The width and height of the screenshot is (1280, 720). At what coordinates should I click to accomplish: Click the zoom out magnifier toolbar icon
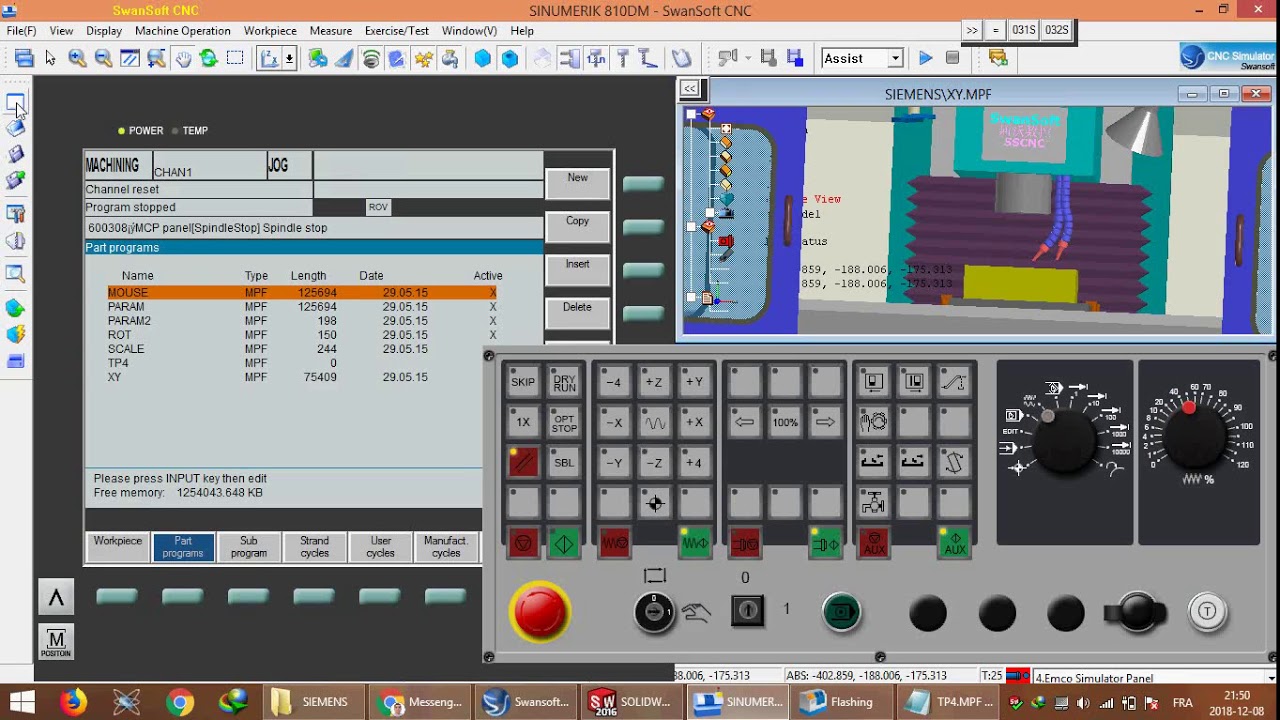tap(103, 58)
